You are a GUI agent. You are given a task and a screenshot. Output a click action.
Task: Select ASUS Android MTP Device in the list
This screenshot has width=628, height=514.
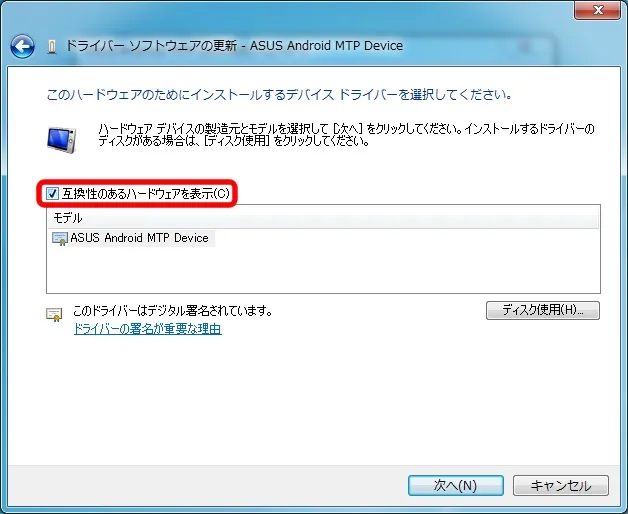(x=139, y=238)
